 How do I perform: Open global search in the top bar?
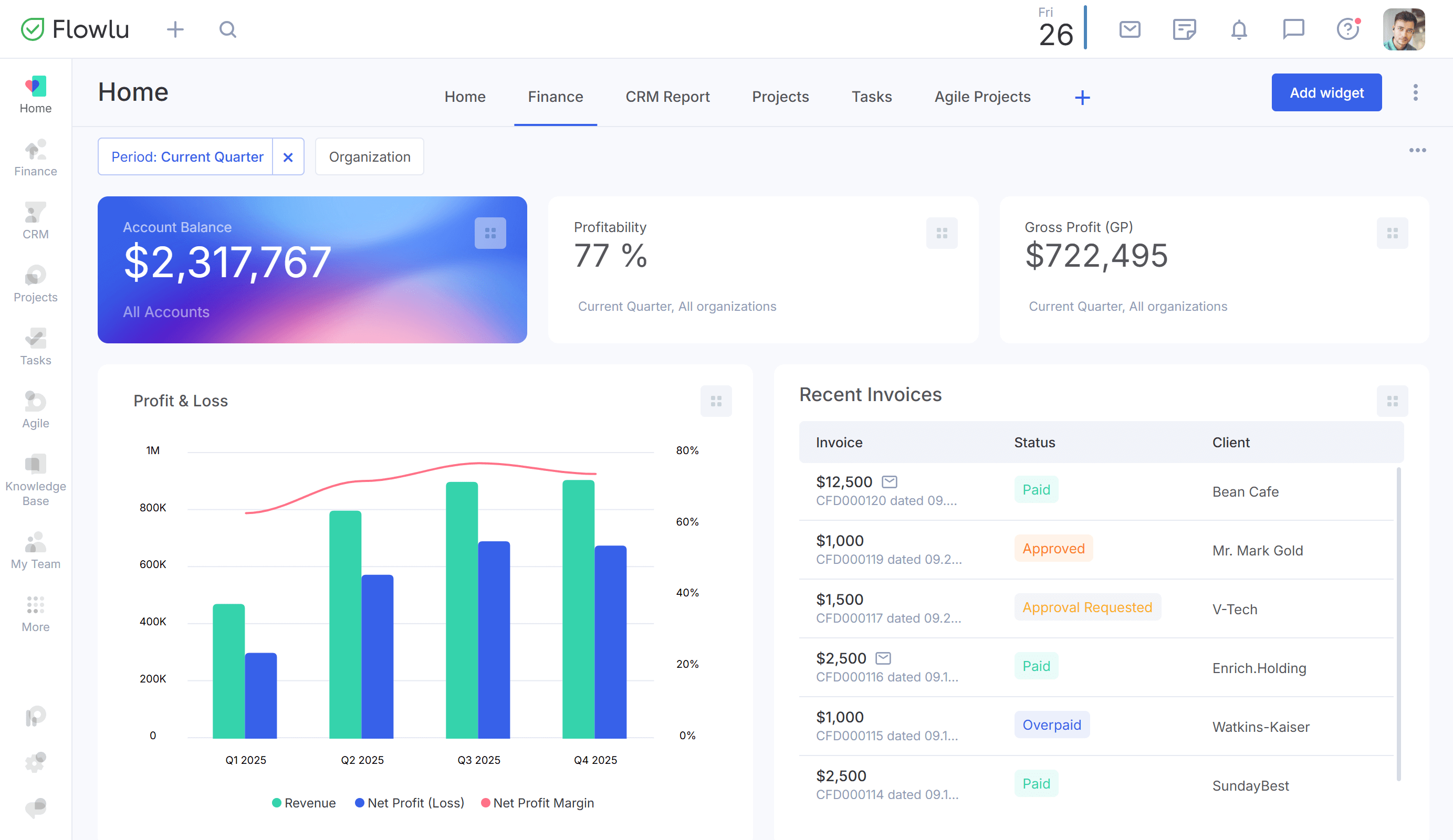pos(228,29)
